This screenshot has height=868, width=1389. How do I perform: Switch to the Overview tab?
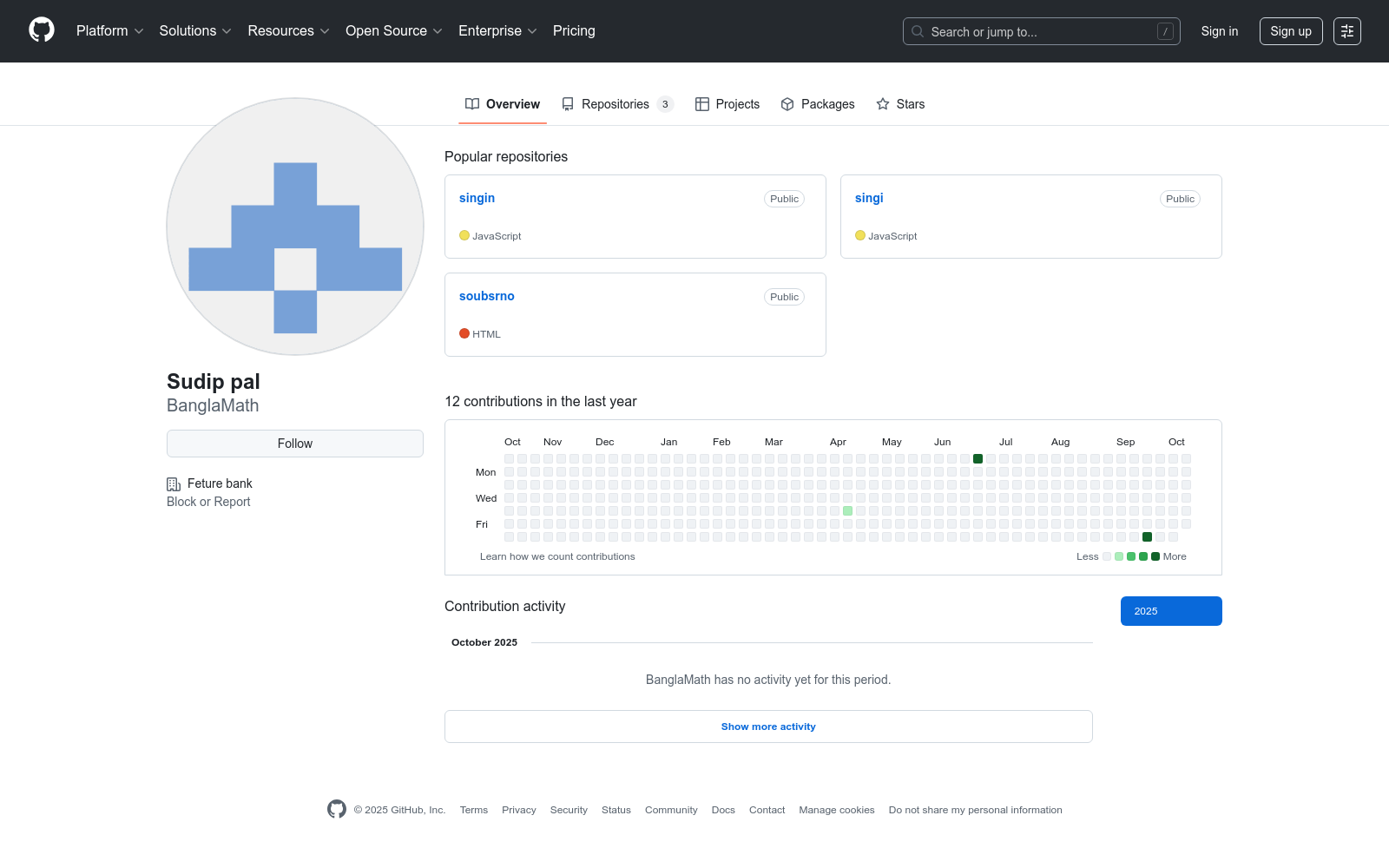tap(503, 104)
